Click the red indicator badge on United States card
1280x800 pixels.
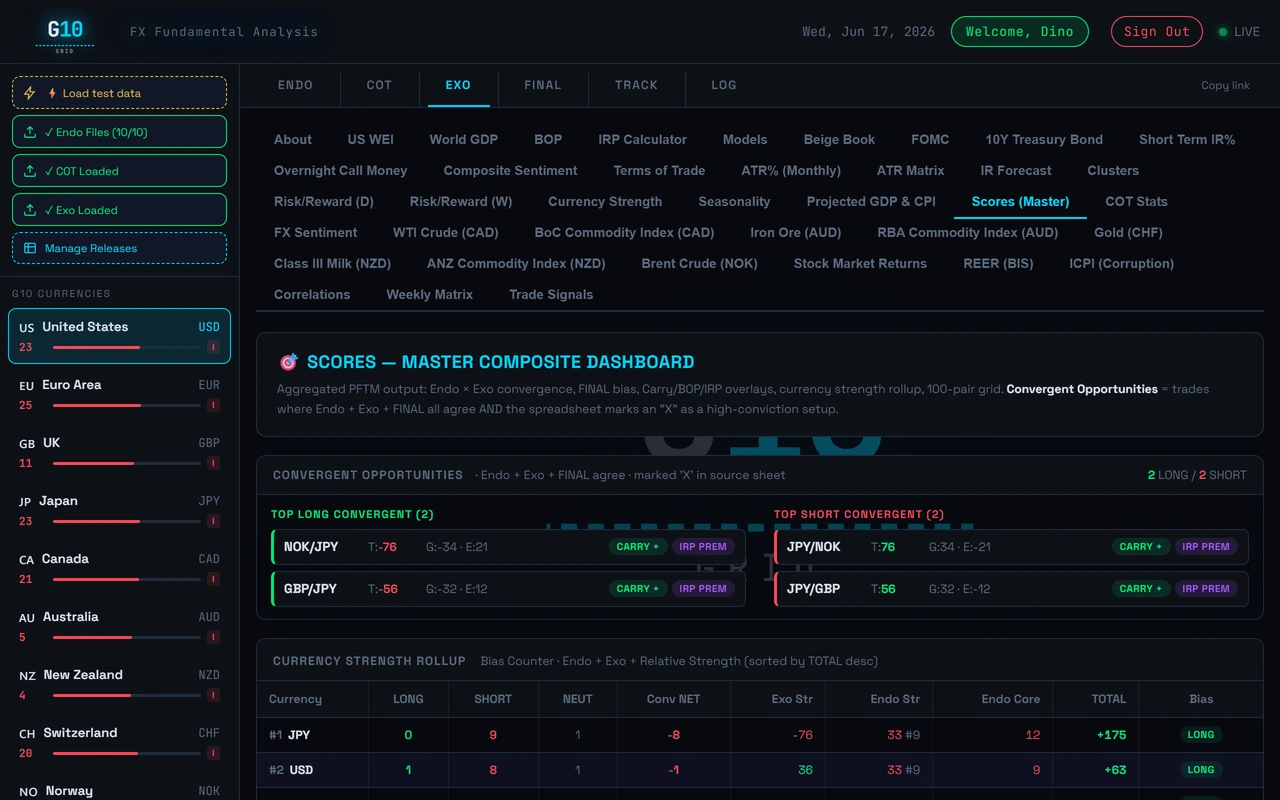click(213, 347)
